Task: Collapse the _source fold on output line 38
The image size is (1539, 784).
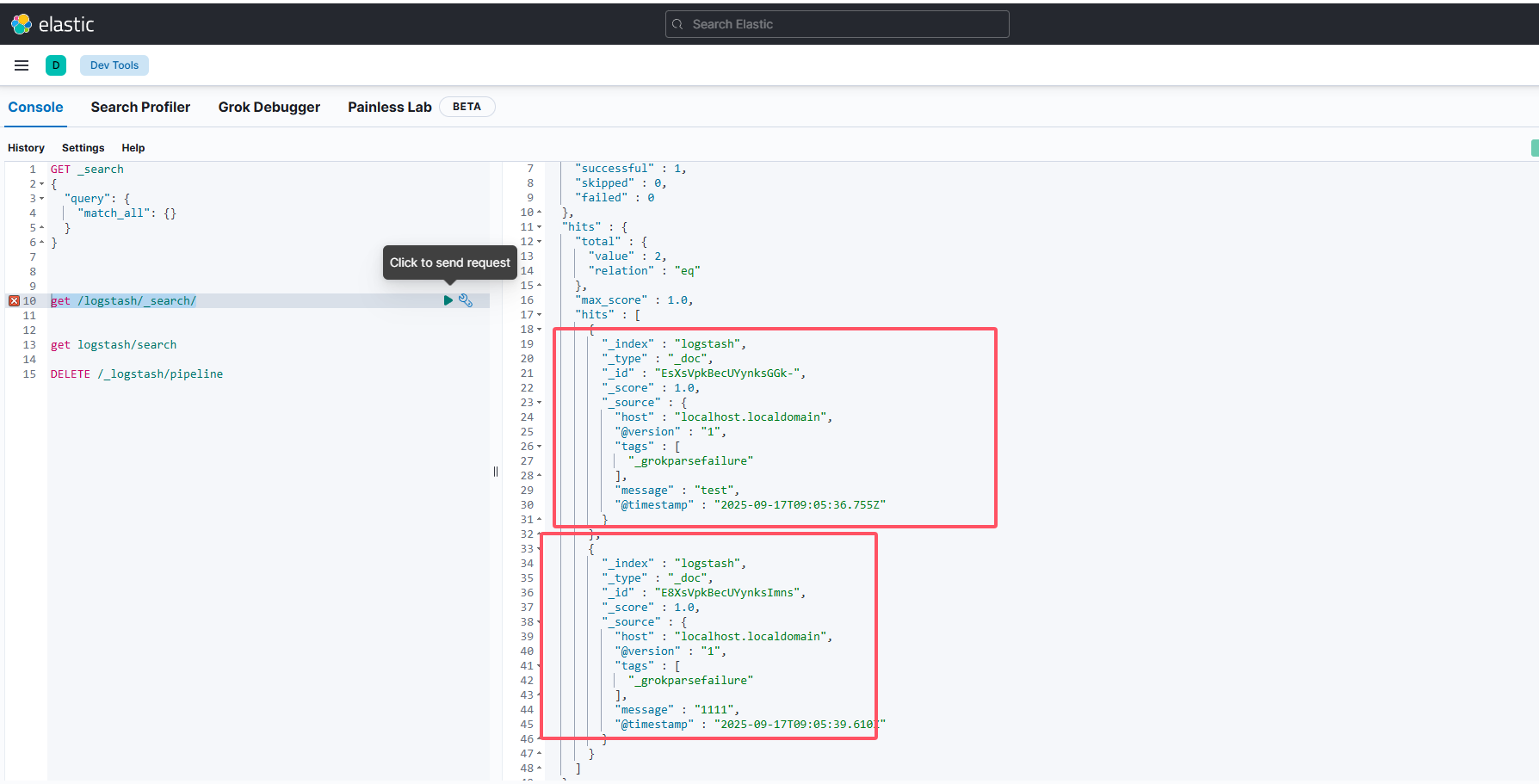Action: tap(540, 622)
